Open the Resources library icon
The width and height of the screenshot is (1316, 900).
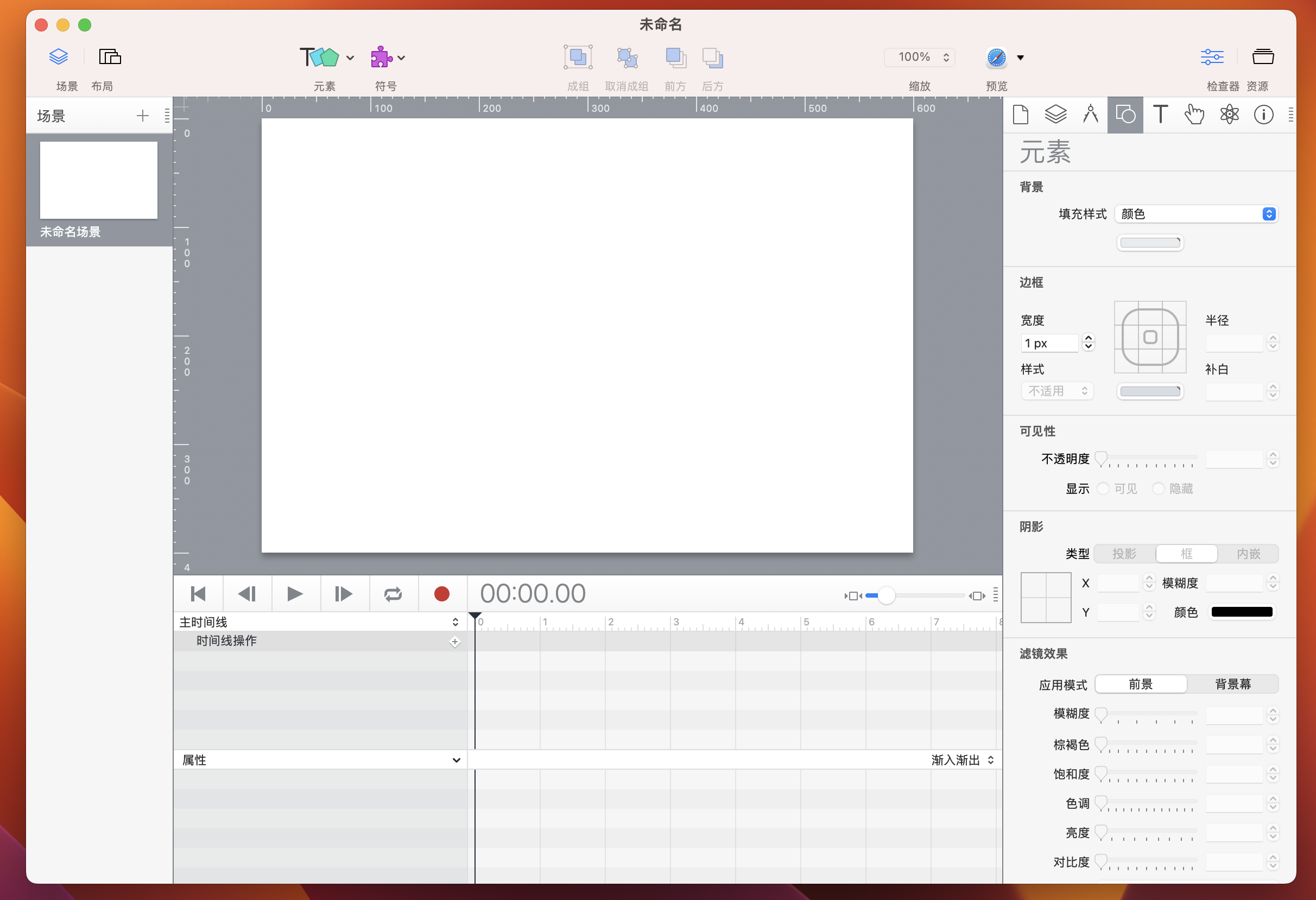pos(1263,57)
